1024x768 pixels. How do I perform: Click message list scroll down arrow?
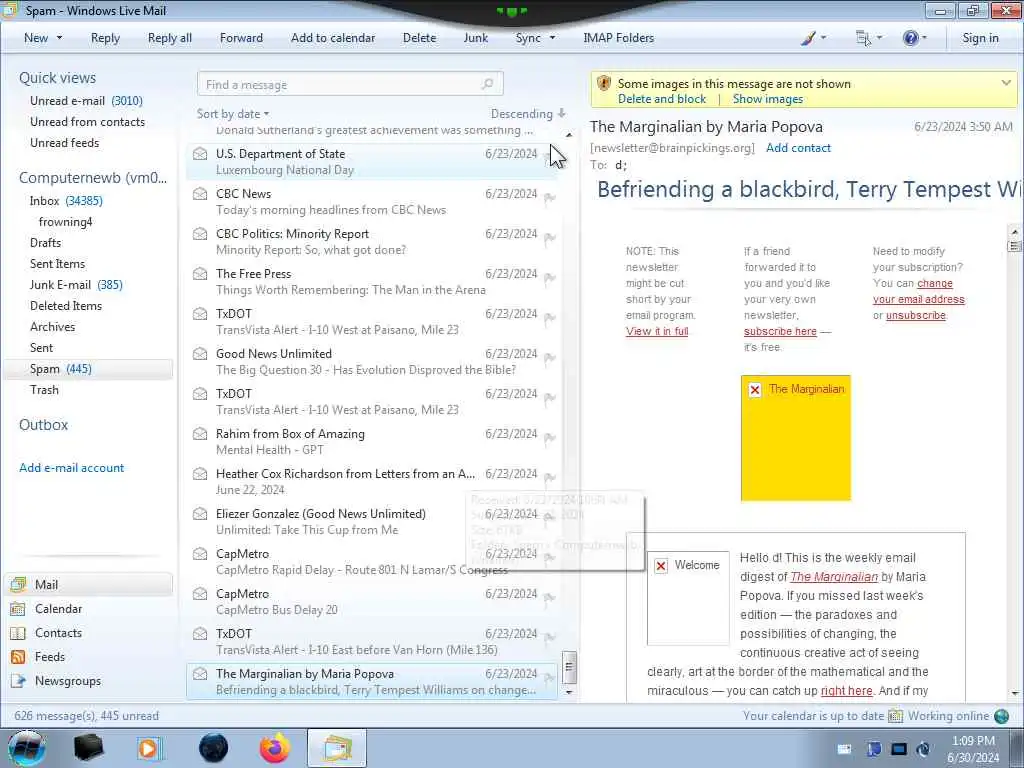[x=569, y=692]
